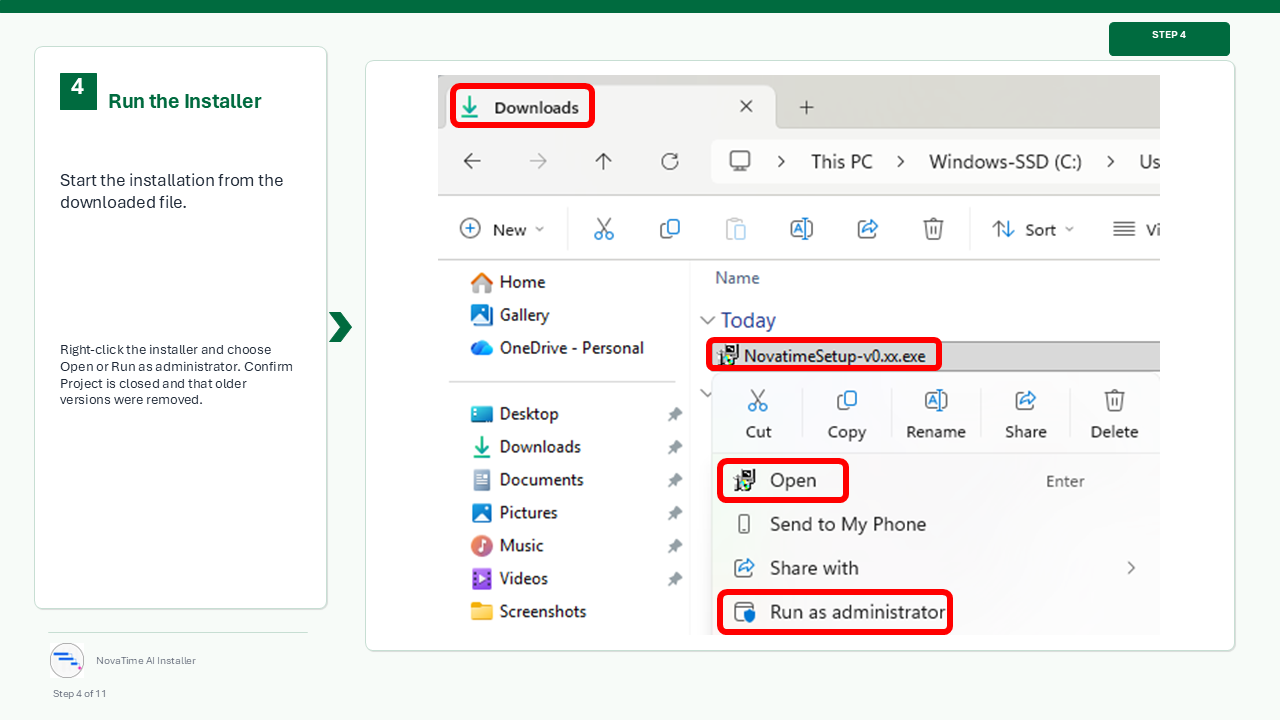Open OneDrive - Personal in the sidebar
The width and height of the screenshot is (1280, 720).
[x=557, y=348]
